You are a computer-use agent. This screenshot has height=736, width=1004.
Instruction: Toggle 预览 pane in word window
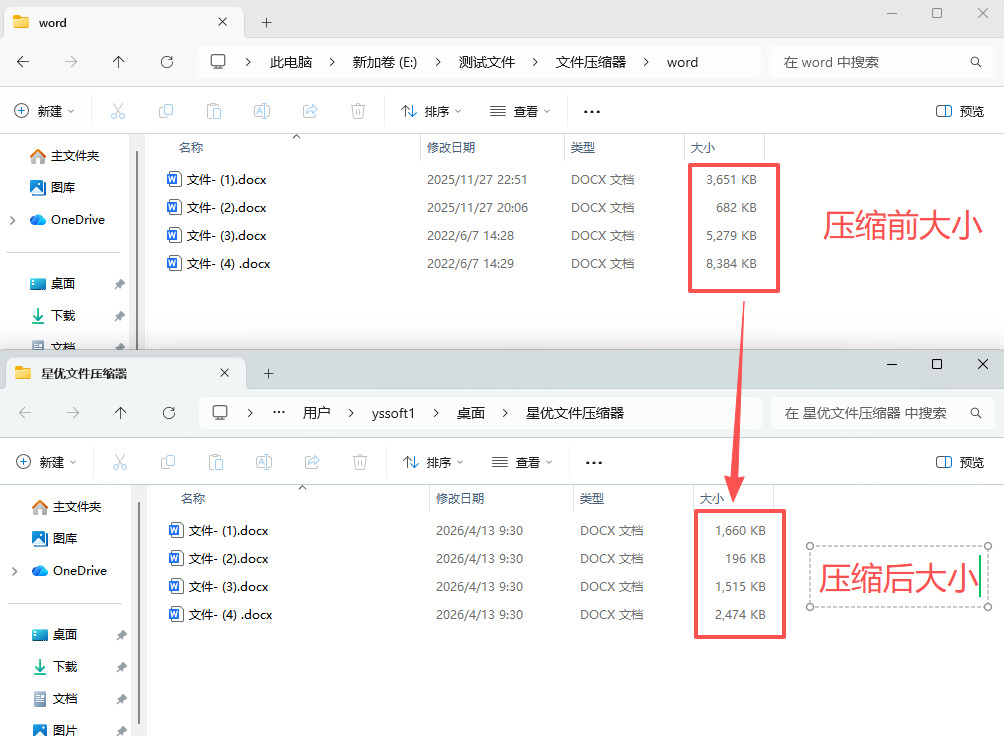click(960, 111)
